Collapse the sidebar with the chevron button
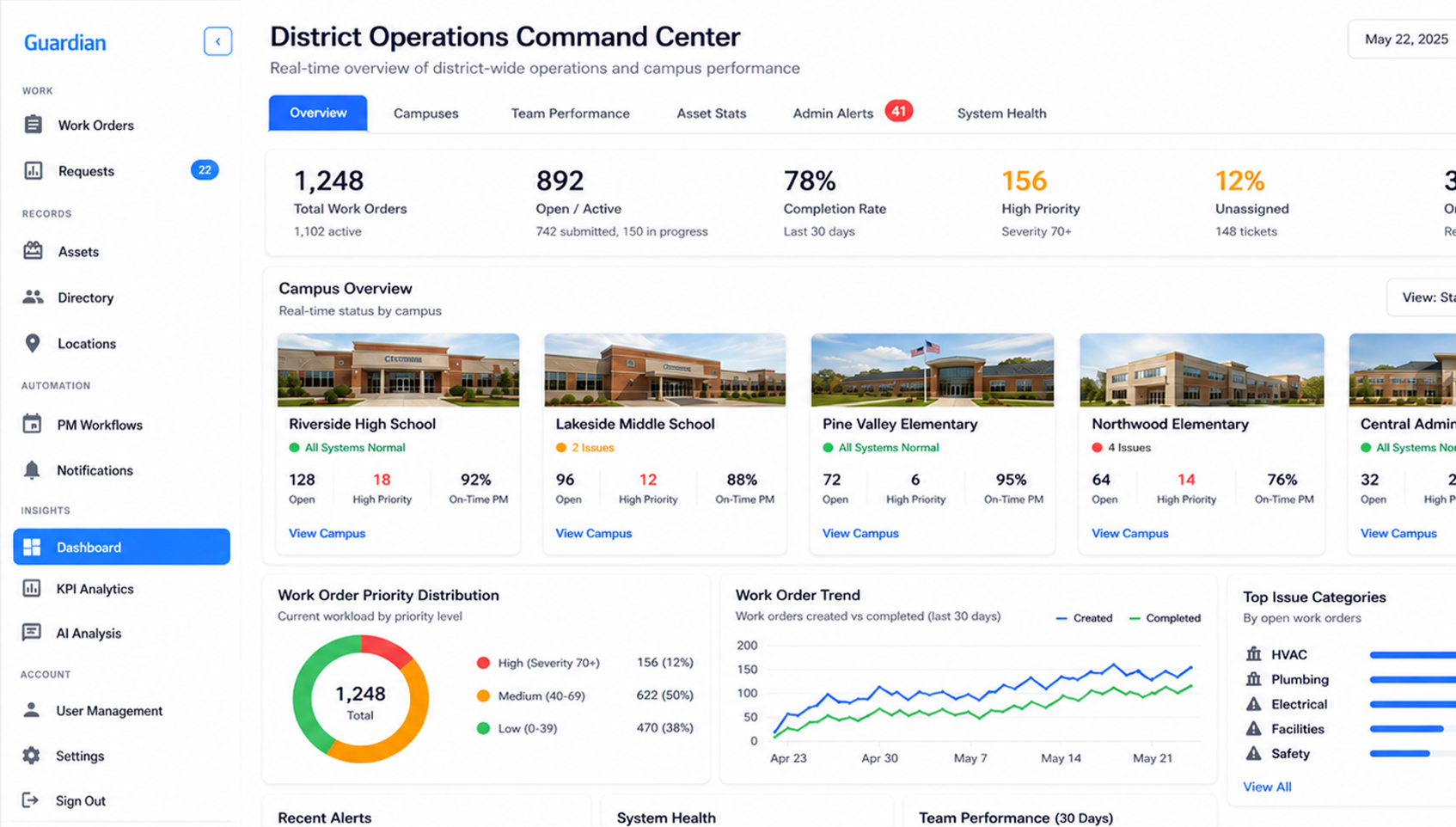The image size is (1456, 827). point(217,41)
